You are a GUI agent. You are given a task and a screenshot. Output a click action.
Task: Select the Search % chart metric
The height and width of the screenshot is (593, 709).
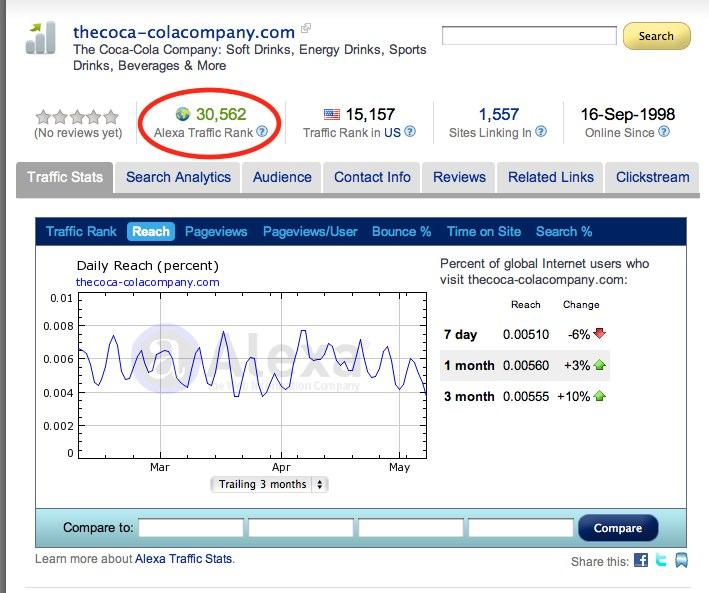pos(564,232)
